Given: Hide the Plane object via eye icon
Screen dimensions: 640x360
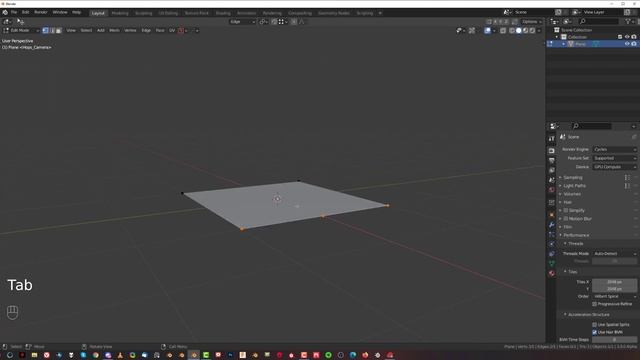Looking at the screenshot, I should 627,44.
